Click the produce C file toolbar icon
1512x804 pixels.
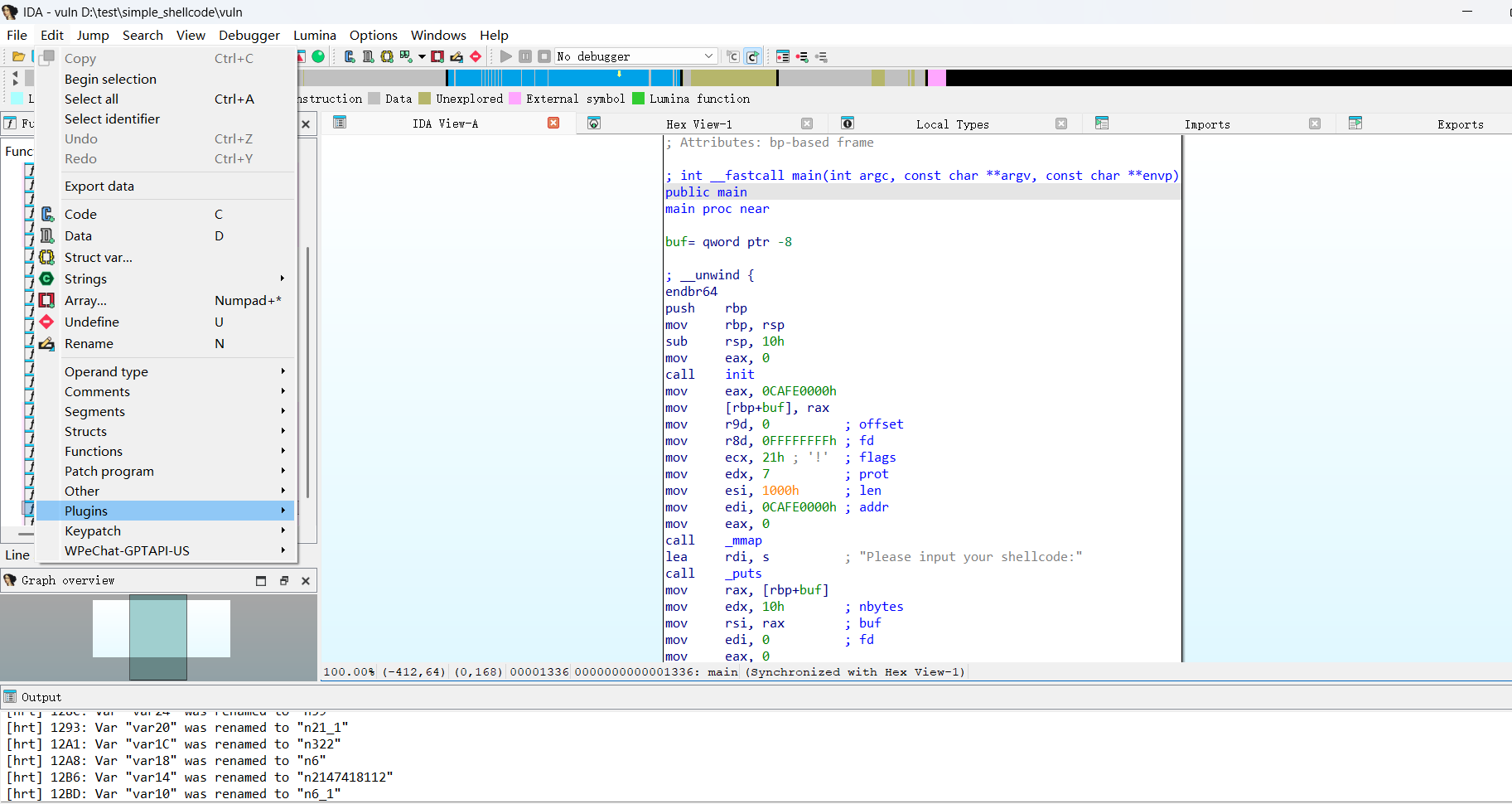(x=733, y=56)
